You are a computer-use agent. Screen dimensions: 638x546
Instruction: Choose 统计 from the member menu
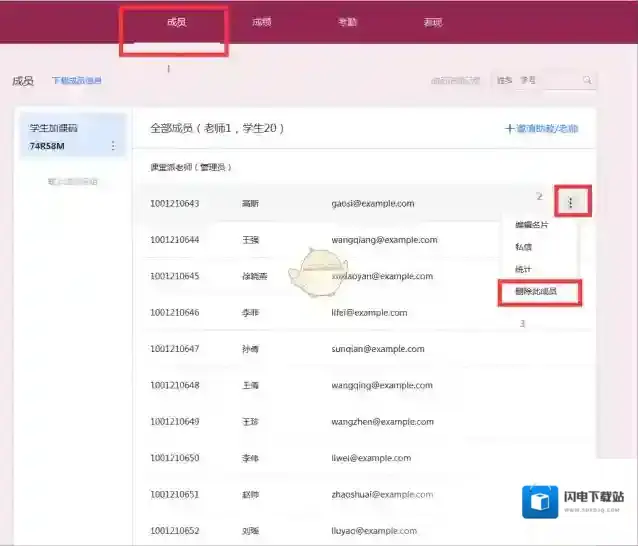click(524, 270)
